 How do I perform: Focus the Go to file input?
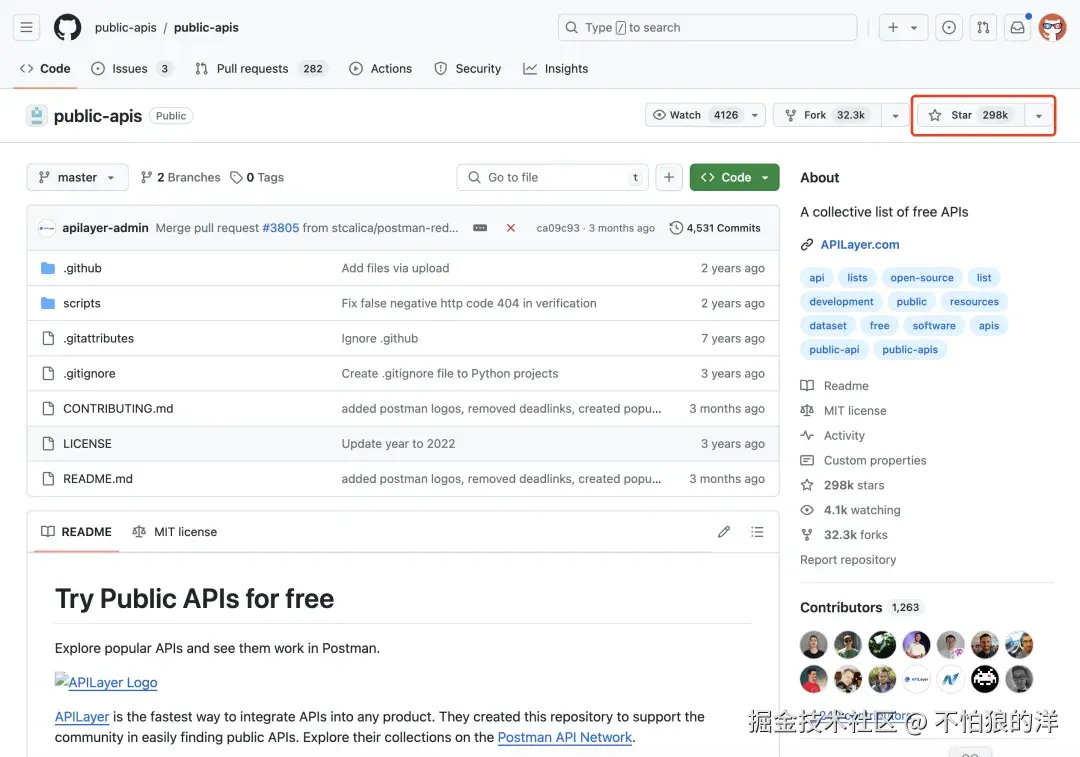coord(552,177)
